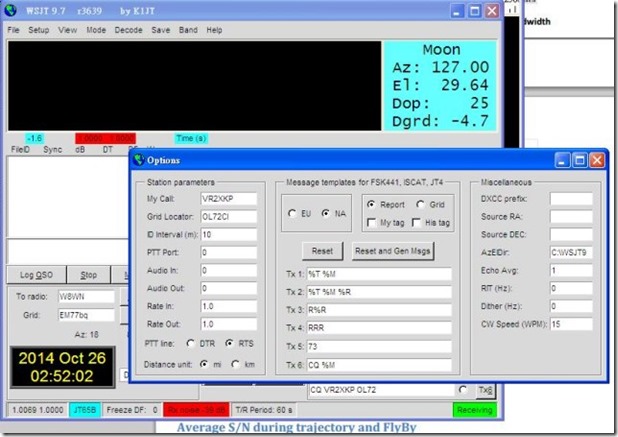Click the CW Speed (WPM) field
This screenshot has height=437, width=618.
point(571,324)
